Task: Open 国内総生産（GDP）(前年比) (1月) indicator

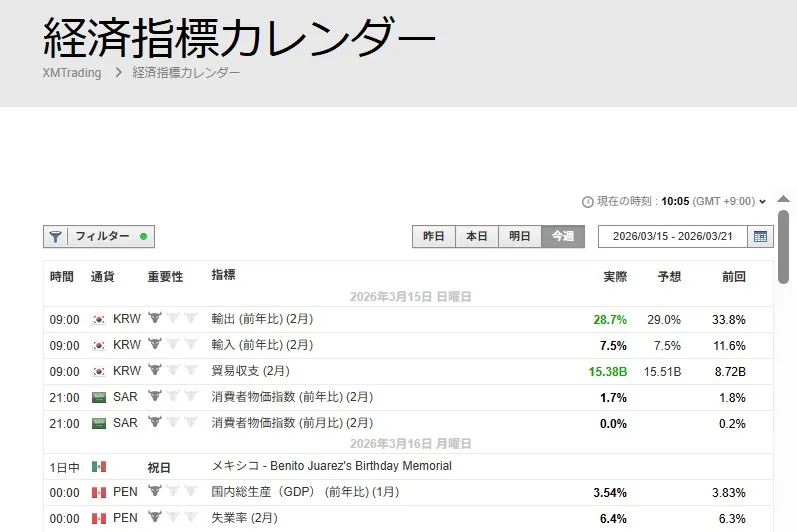Action: (x=305, y=492)
